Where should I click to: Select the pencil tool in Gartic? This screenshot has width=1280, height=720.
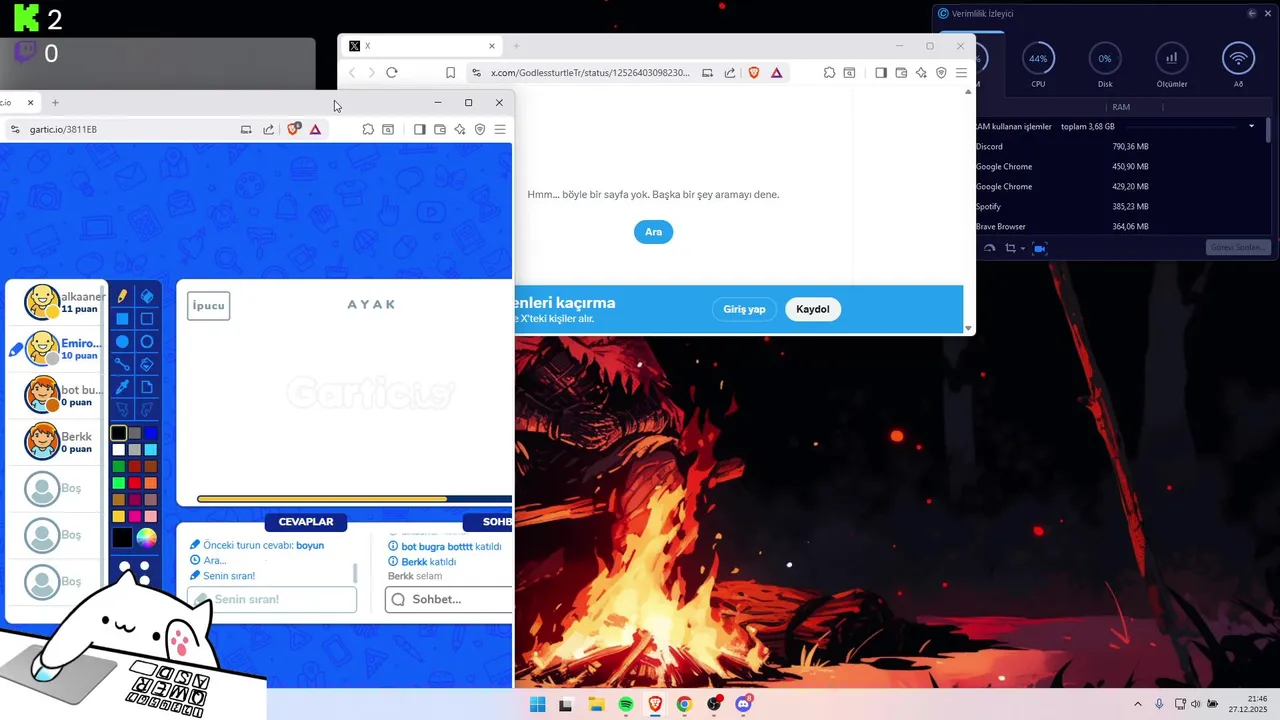tap(122, 296)
